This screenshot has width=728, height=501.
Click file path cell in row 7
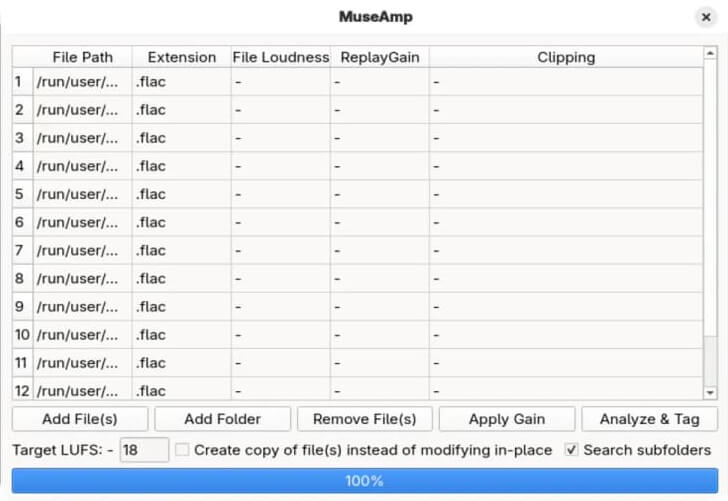click(83, 250)
